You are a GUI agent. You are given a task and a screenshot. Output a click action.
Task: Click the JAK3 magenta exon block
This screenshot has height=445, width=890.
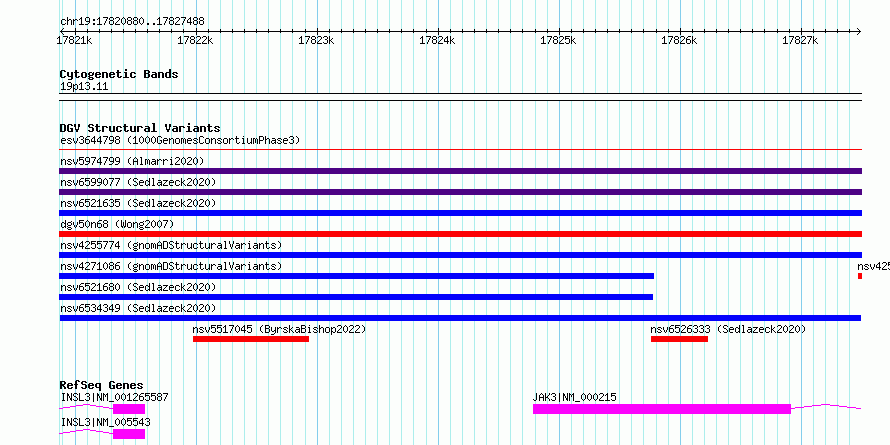tap(662, 409)
